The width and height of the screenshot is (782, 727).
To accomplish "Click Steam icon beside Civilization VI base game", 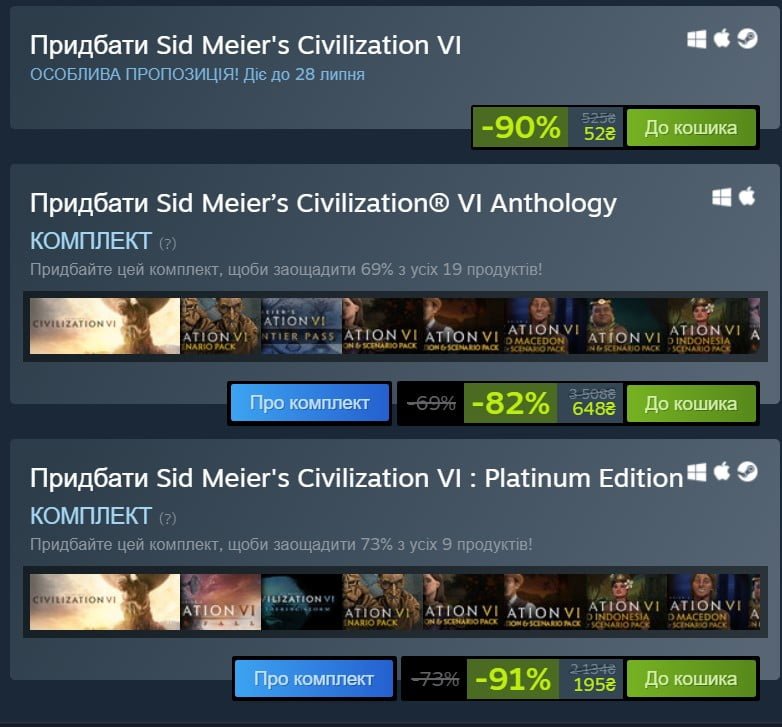I will coord(747,38).
